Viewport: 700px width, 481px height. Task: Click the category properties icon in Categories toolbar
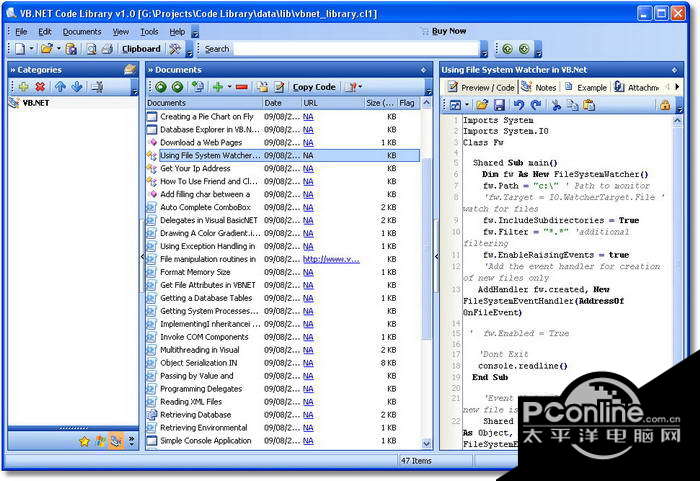pyautogui.click(x=97, y=87)
